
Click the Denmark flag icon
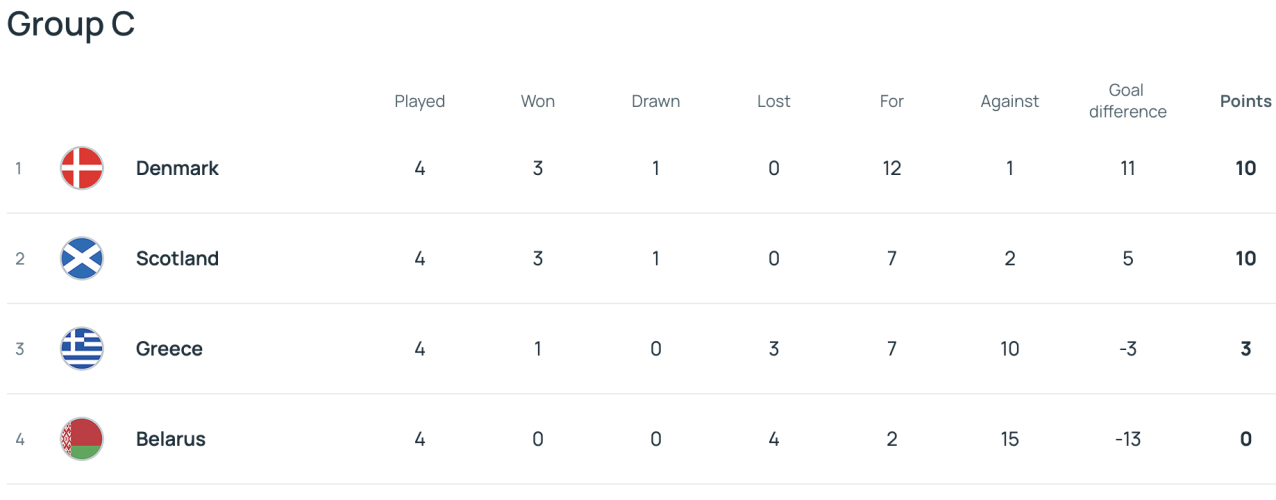tap(82, 168)
